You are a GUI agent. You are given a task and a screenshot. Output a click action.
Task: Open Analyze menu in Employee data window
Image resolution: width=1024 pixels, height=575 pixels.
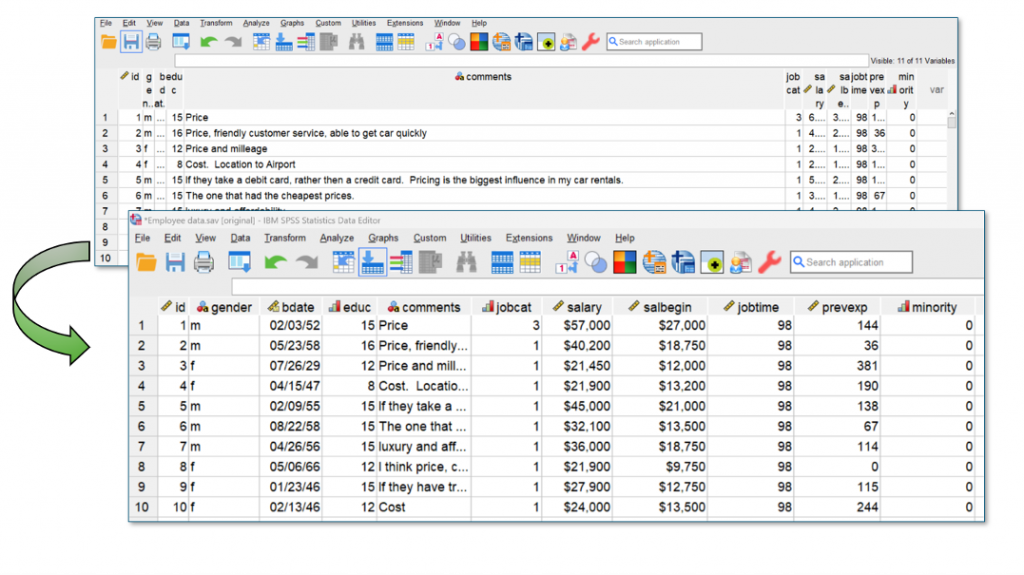pos(337,238)
